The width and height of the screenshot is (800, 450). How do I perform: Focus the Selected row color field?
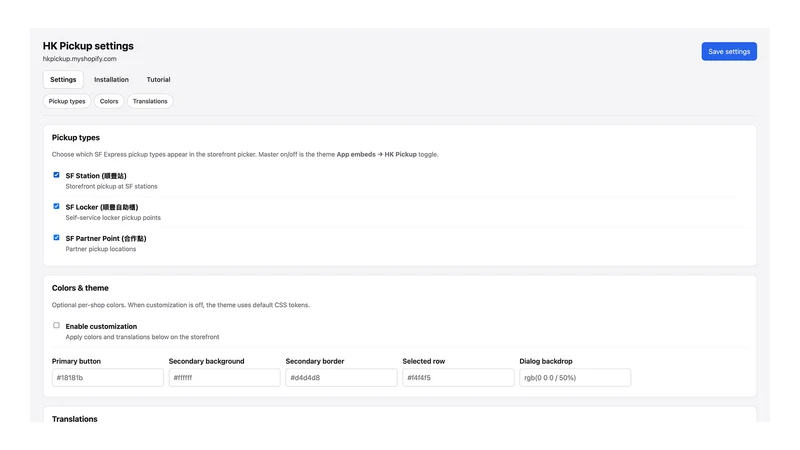[x=458, y=378]
